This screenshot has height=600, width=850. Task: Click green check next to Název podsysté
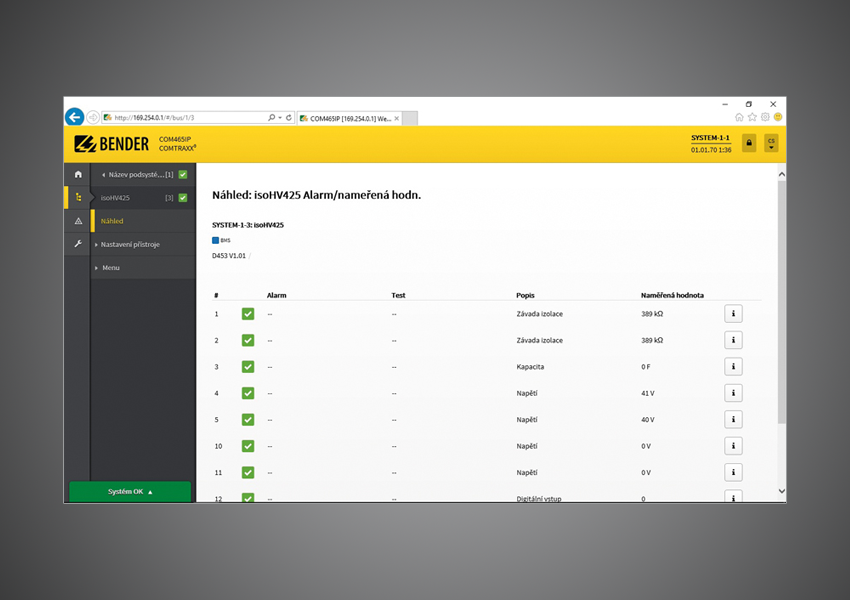[x=183, y=175]
